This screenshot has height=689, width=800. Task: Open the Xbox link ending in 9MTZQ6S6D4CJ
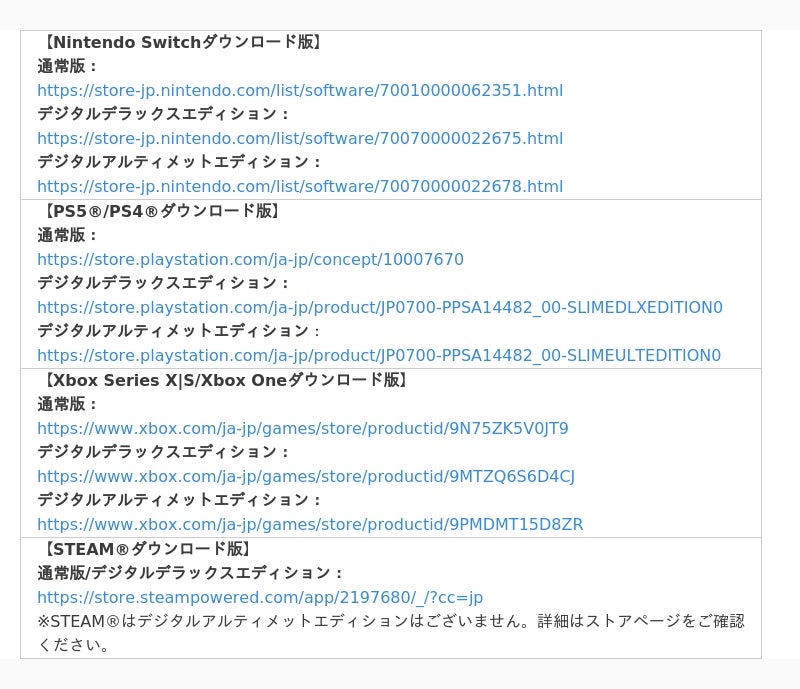pyautogui.click(x=305, y=476)
